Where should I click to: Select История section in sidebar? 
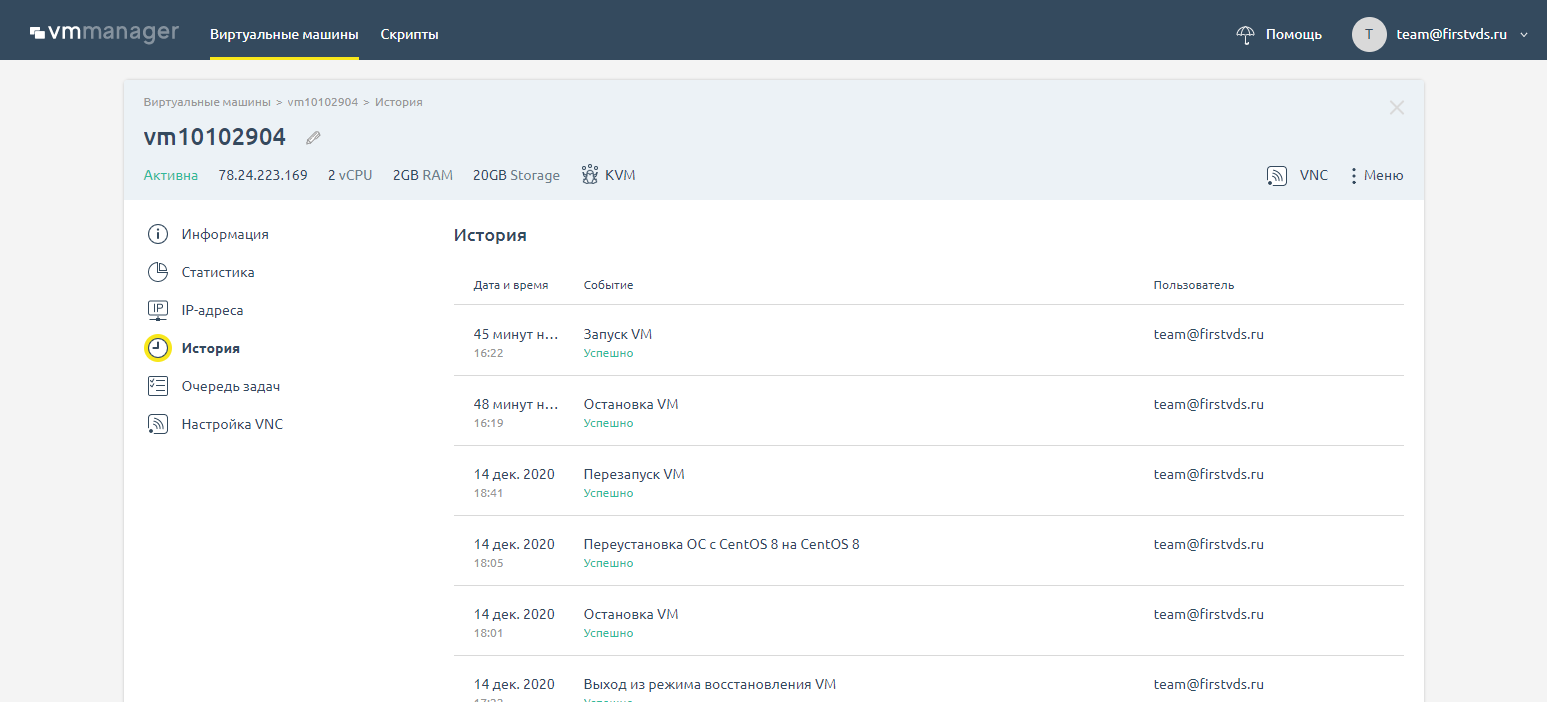click(211, 348)
